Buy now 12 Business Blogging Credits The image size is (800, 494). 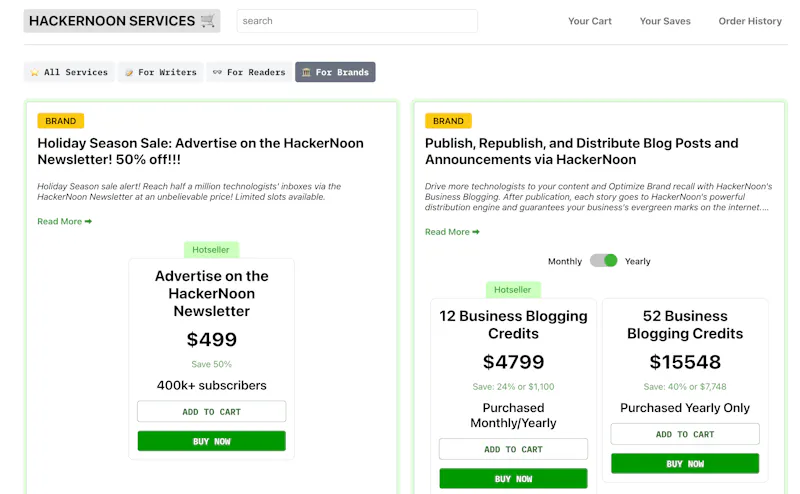pos(513,479)
